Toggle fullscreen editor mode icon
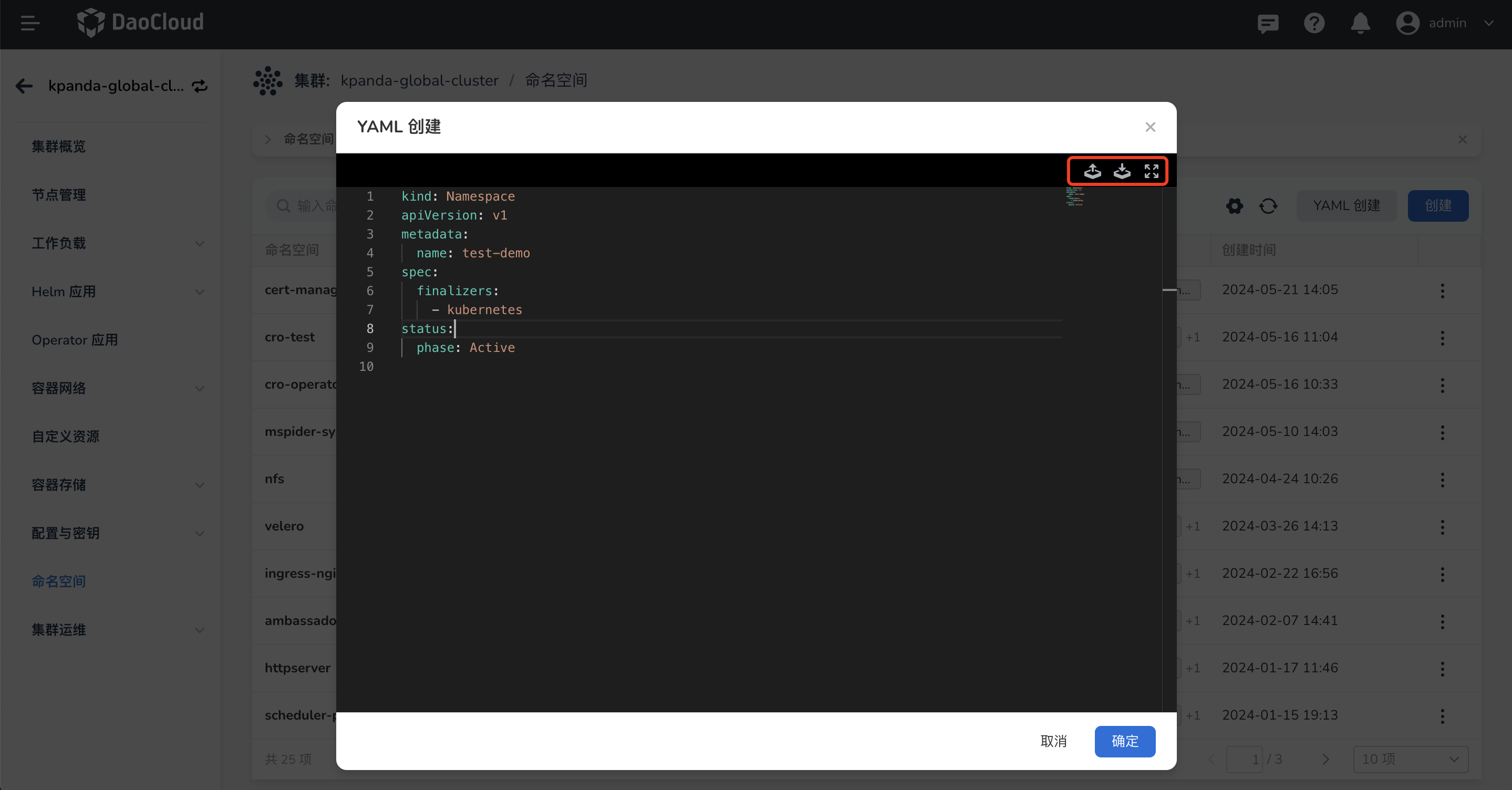 (x=1151, y=171)
